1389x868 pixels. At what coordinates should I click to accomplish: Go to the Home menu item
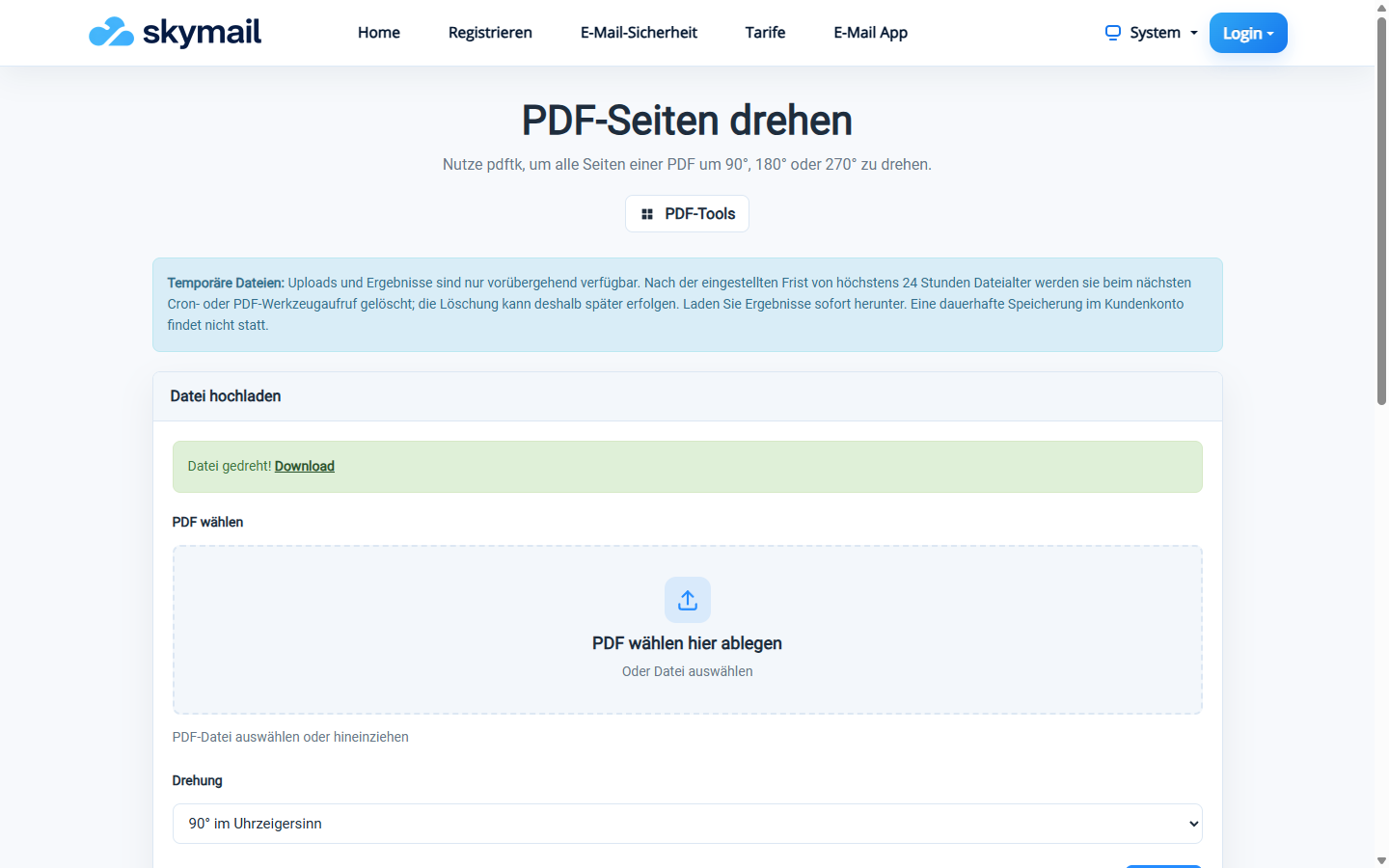[x=379, y=33]
